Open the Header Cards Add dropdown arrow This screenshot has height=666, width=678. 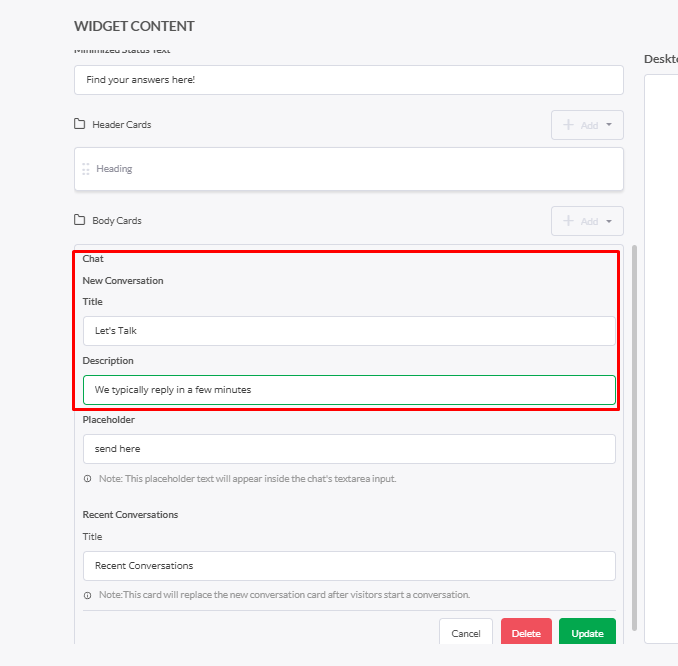tap(609, 125)
